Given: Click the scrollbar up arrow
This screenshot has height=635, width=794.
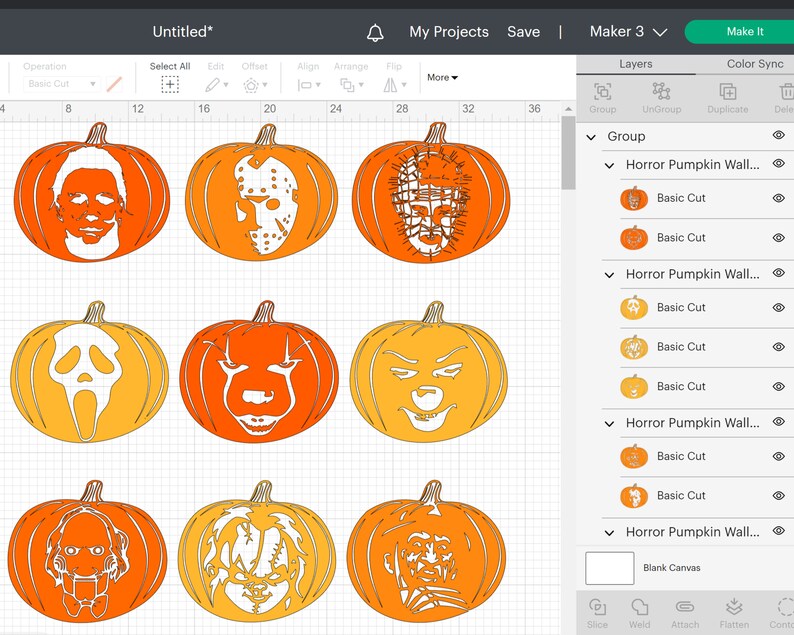Looking at the screenshot, I should [568, 109].
